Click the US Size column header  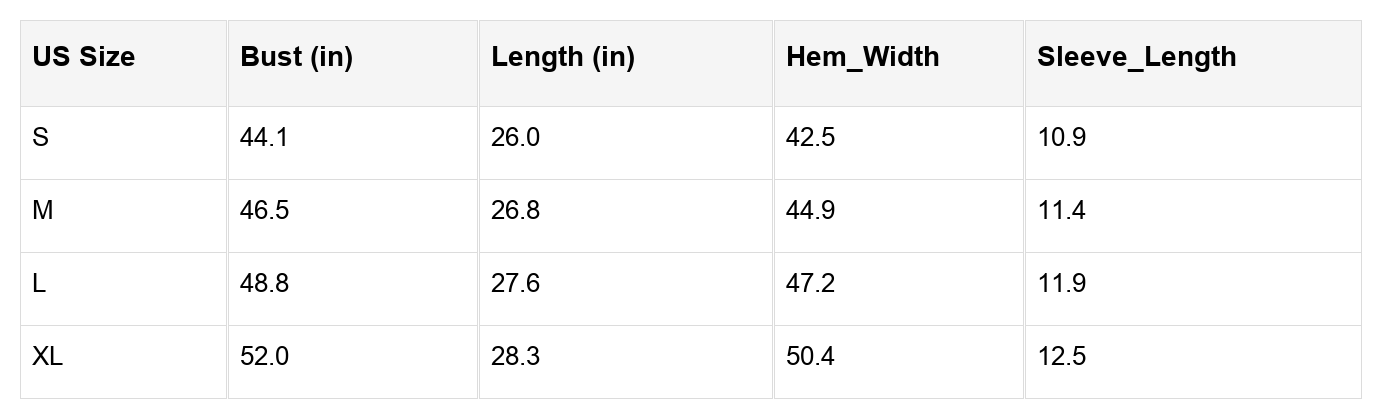tap(83, 57)
